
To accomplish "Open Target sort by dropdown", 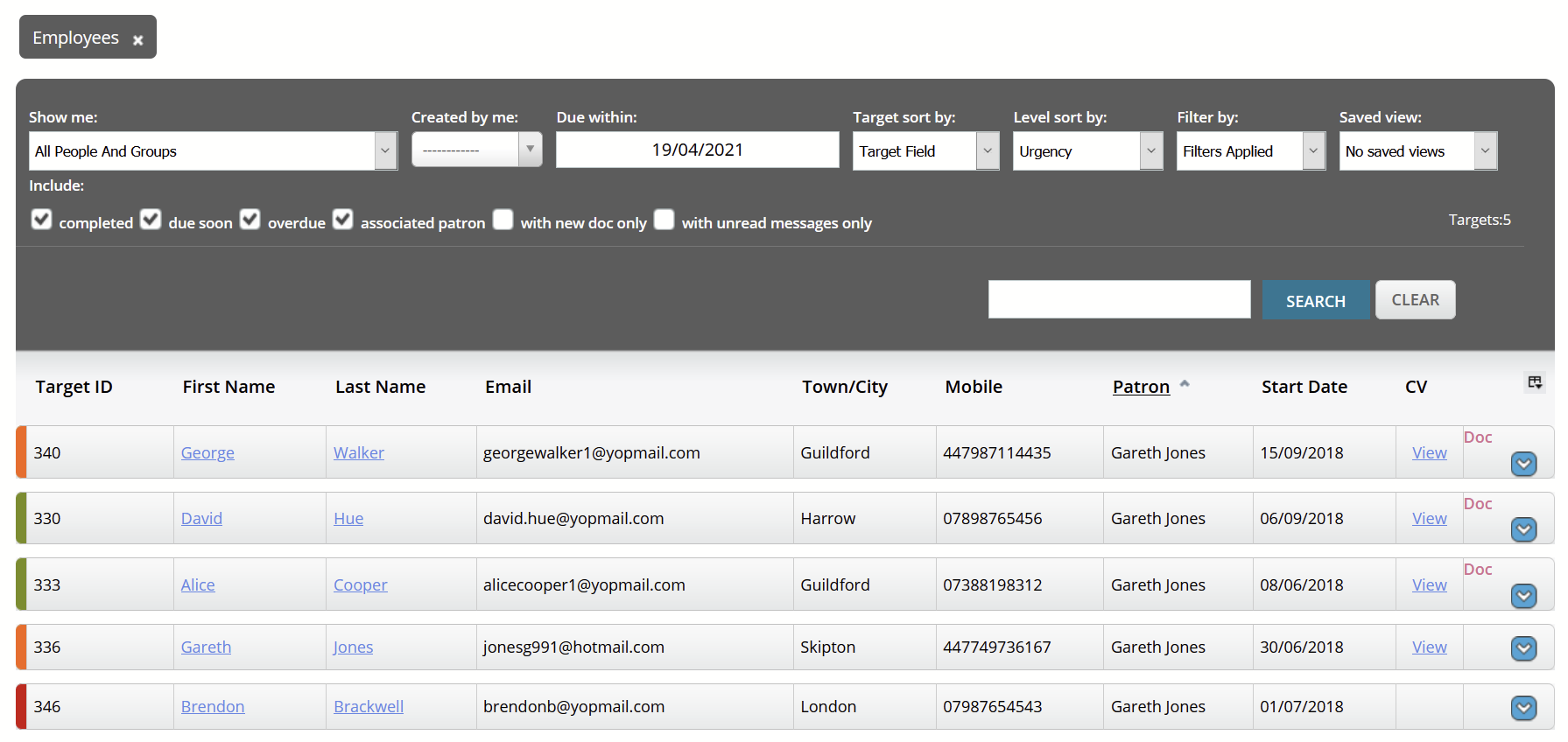I will click(x=926, y=150).
